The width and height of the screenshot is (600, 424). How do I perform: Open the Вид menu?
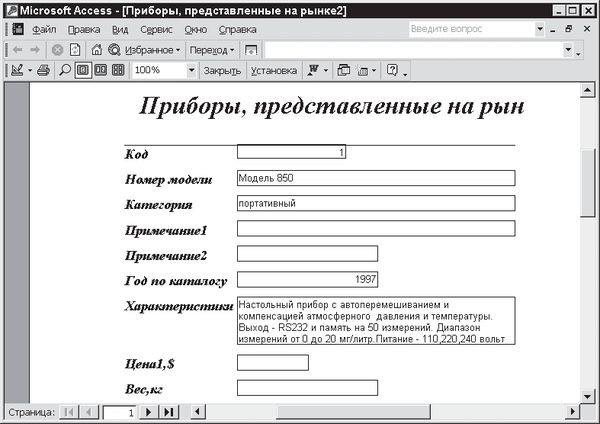pos(120,29)
